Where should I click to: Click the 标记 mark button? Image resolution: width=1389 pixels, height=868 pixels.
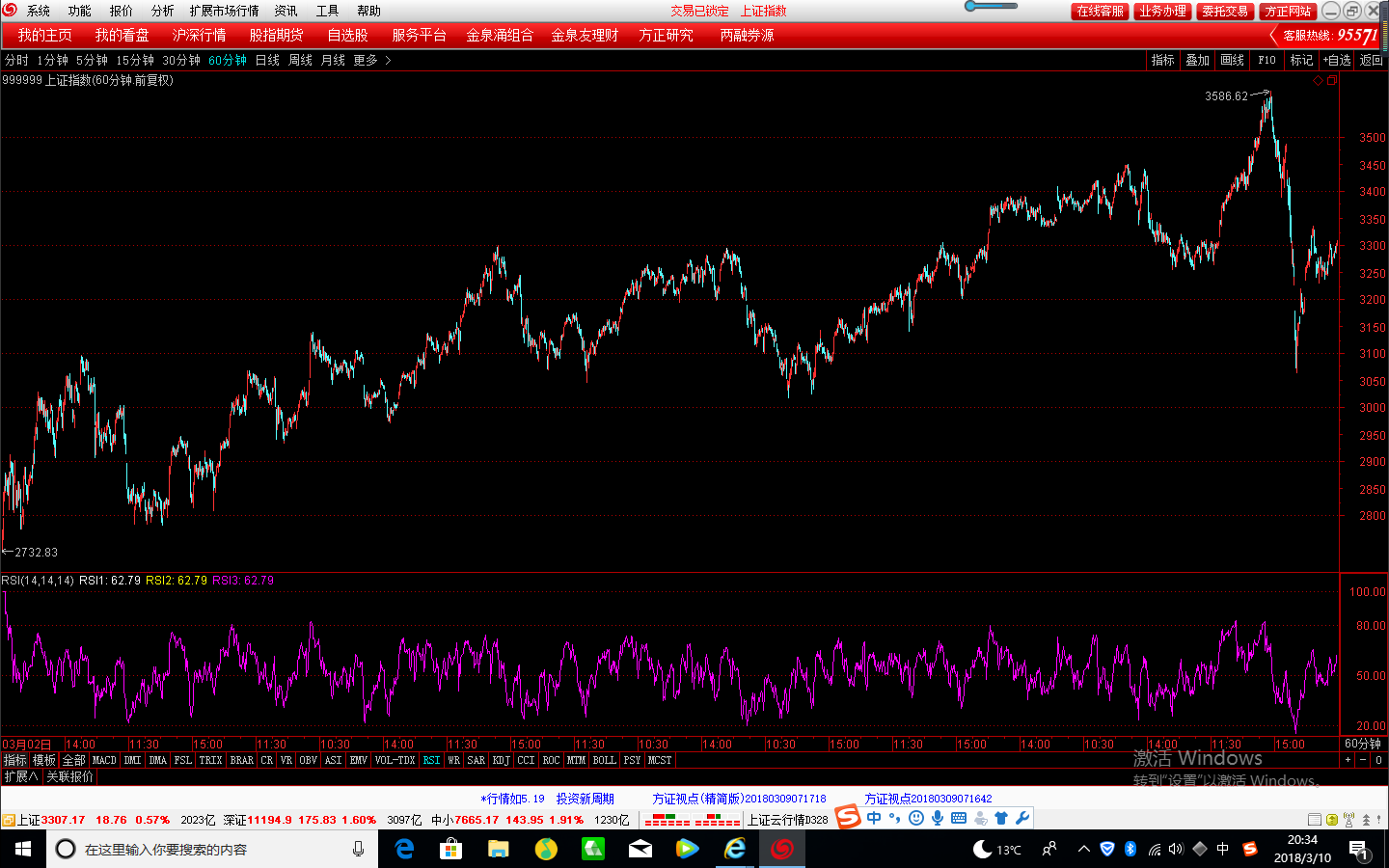[1301, 60]
